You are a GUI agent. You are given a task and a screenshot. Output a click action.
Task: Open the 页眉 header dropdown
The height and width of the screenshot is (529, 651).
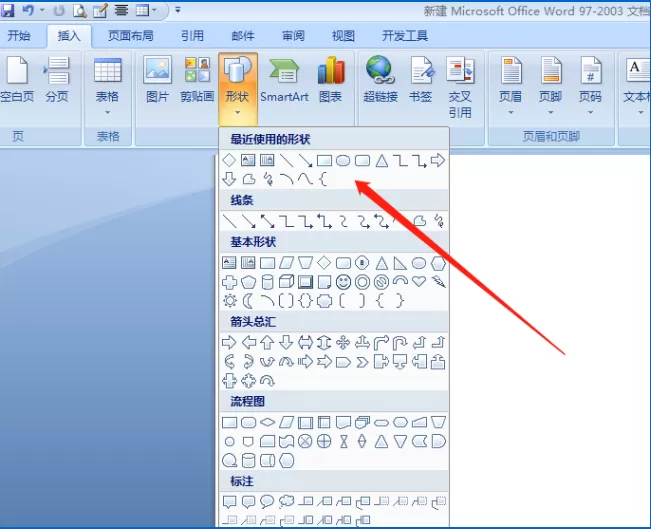[511, 86]
